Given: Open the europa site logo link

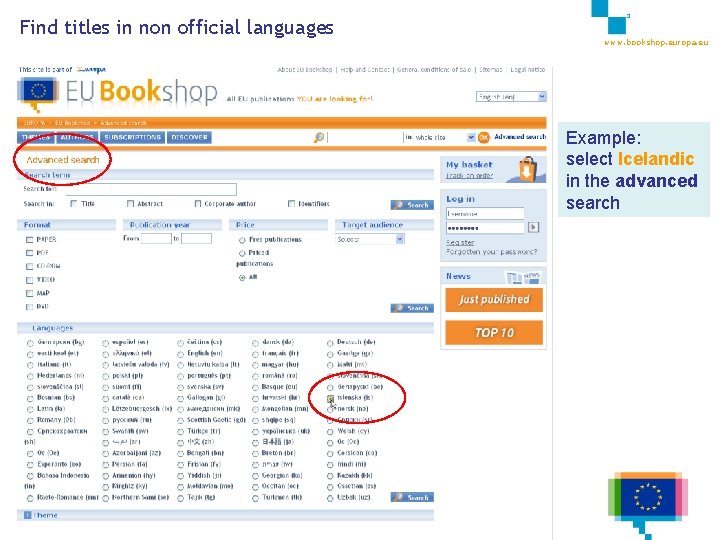Looking at the screenshot, I should [x=91, y=70].
